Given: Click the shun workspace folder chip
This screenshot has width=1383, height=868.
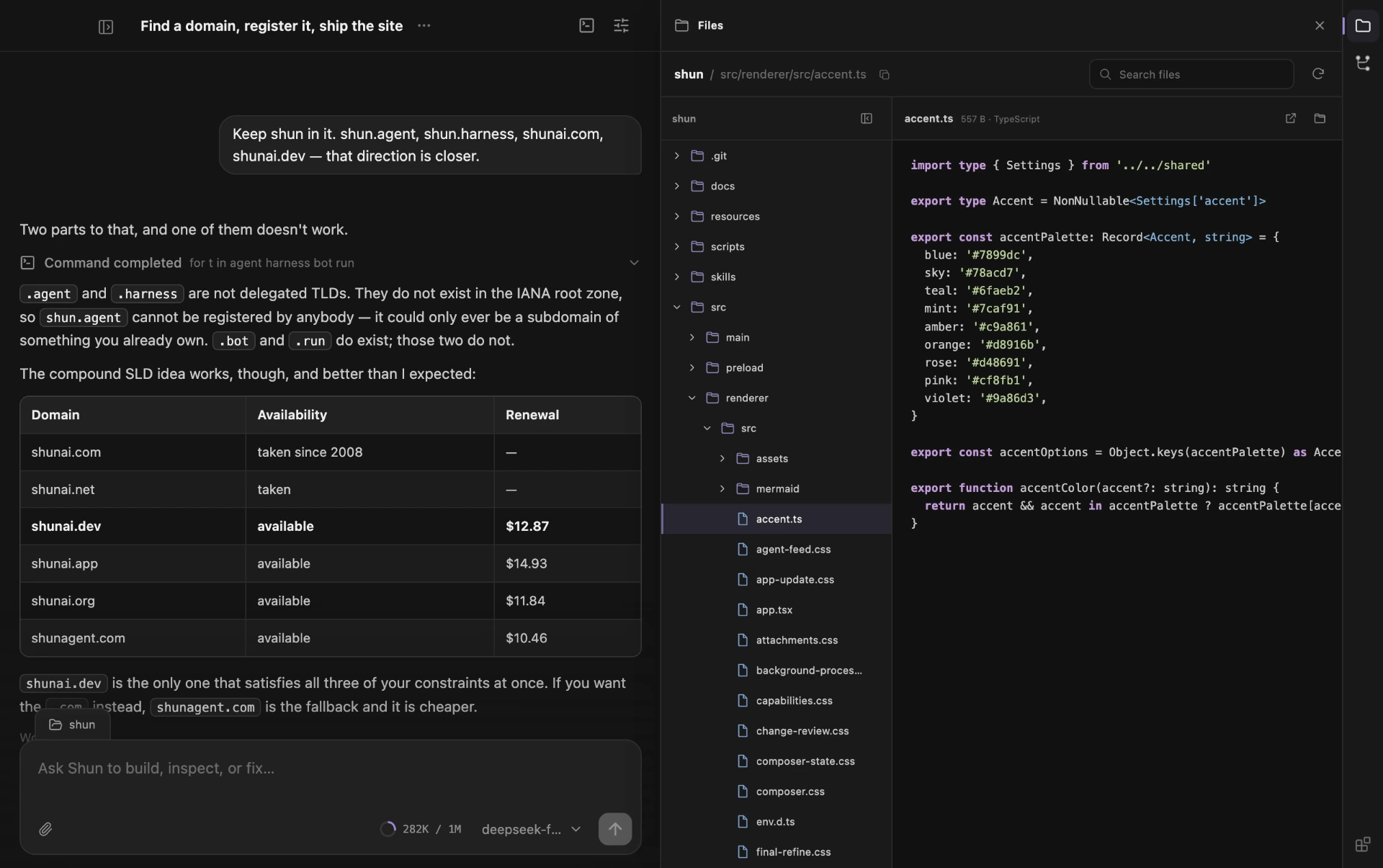Looking at the screenshot, I should (72, 725).
